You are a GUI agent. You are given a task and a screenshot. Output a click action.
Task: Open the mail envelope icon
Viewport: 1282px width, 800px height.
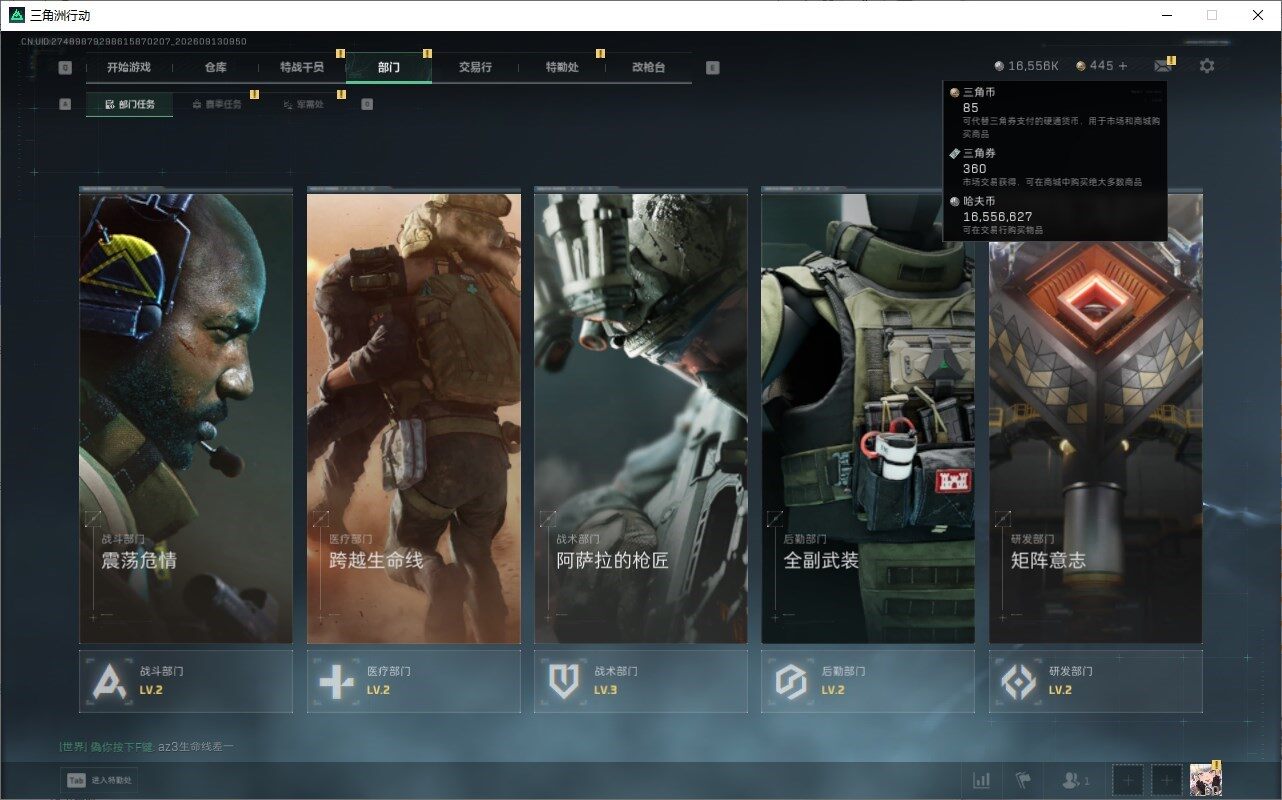click(1162, 66)
